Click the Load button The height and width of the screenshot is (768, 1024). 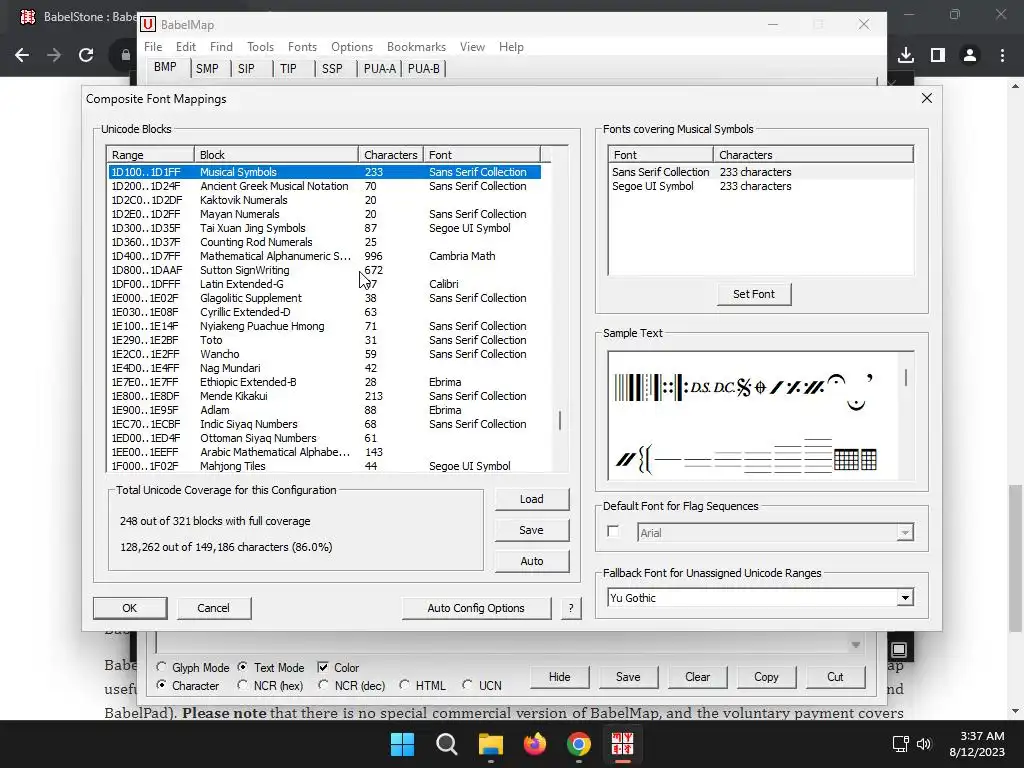532,499
